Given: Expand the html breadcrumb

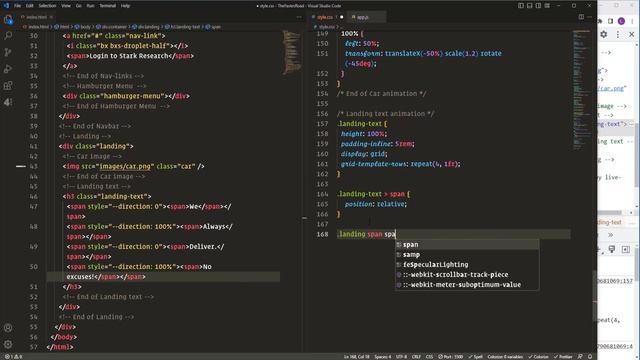Looking at the screenshot, I should coord(62,27).
